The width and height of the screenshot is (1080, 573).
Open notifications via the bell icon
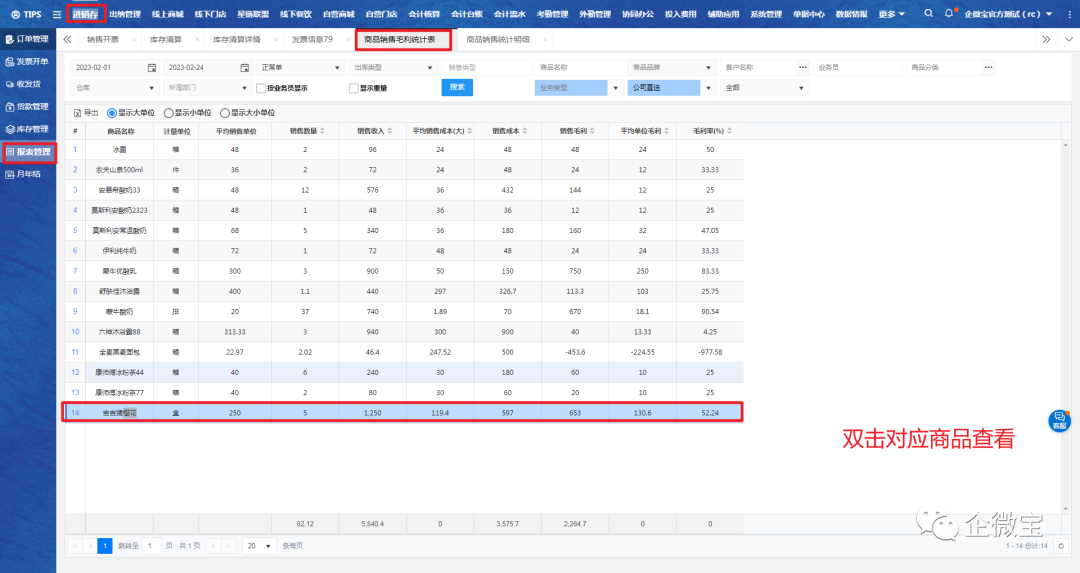pos(949,14)
